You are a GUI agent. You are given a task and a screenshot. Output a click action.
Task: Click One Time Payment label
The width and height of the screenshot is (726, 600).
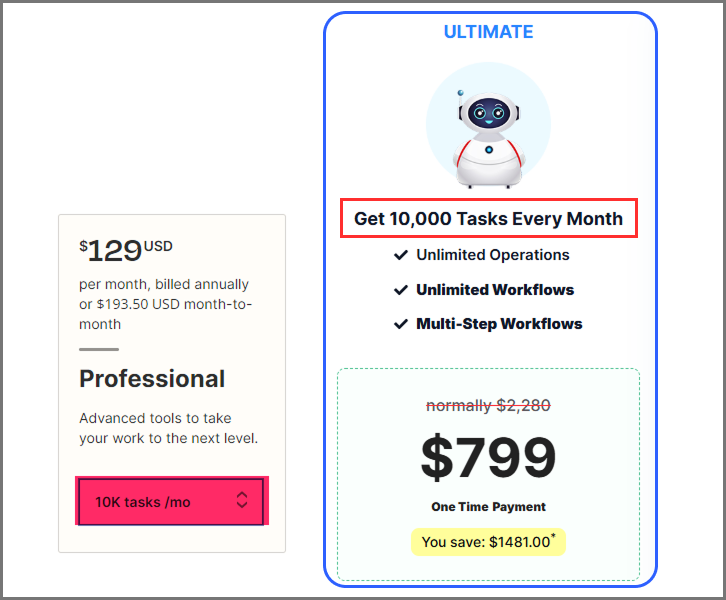488,507
